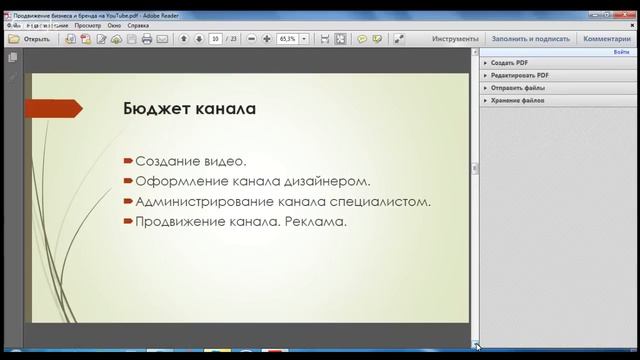Click the slide title Бюджет канала

190,109
